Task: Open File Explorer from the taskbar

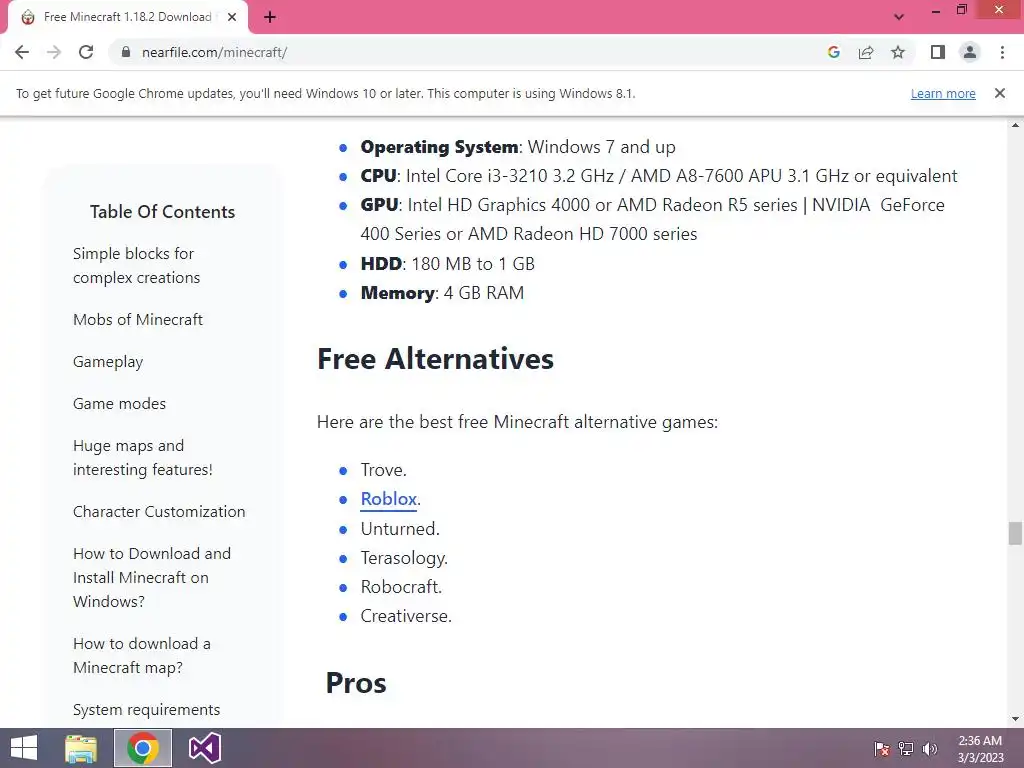Action: coord(81,748)
